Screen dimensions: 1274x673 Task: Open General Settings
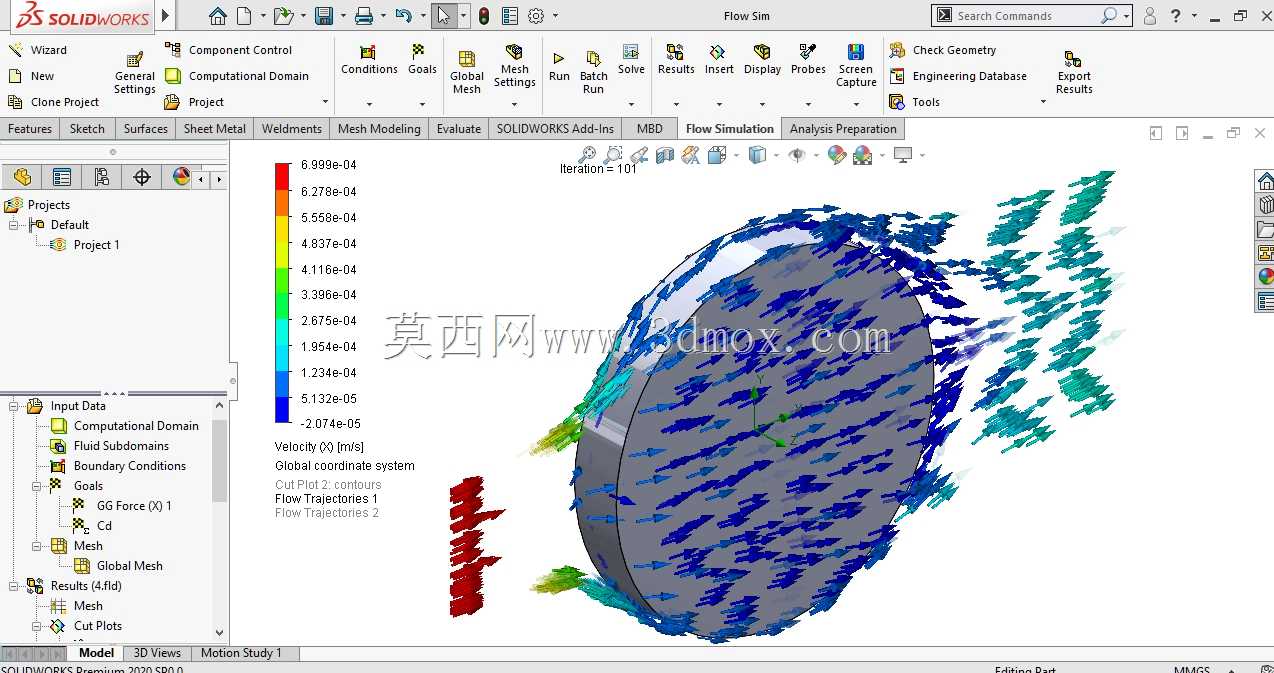pyautogui.click(x=135, y=72)
